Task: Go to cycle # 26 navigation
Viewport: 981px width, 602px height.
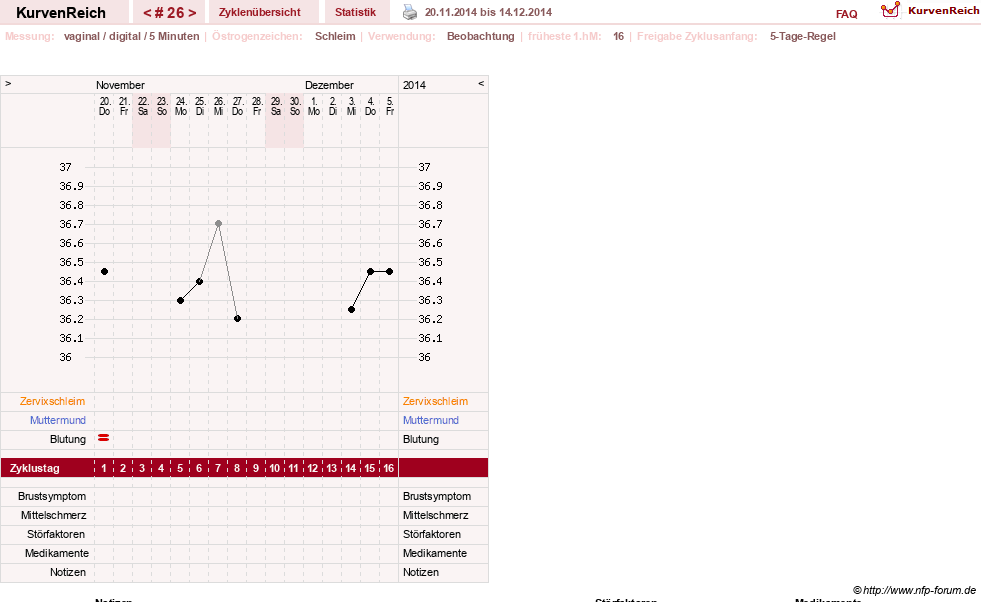Action: (170, 13)
